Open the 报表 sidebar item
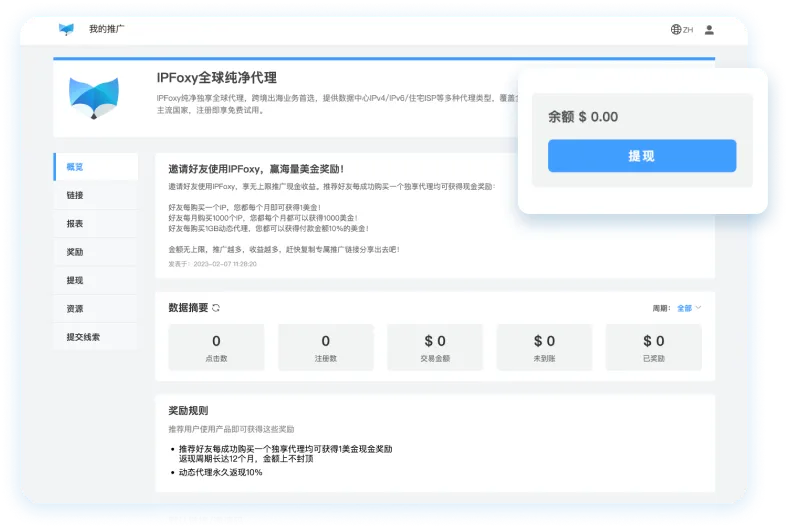 coord(95,224)
